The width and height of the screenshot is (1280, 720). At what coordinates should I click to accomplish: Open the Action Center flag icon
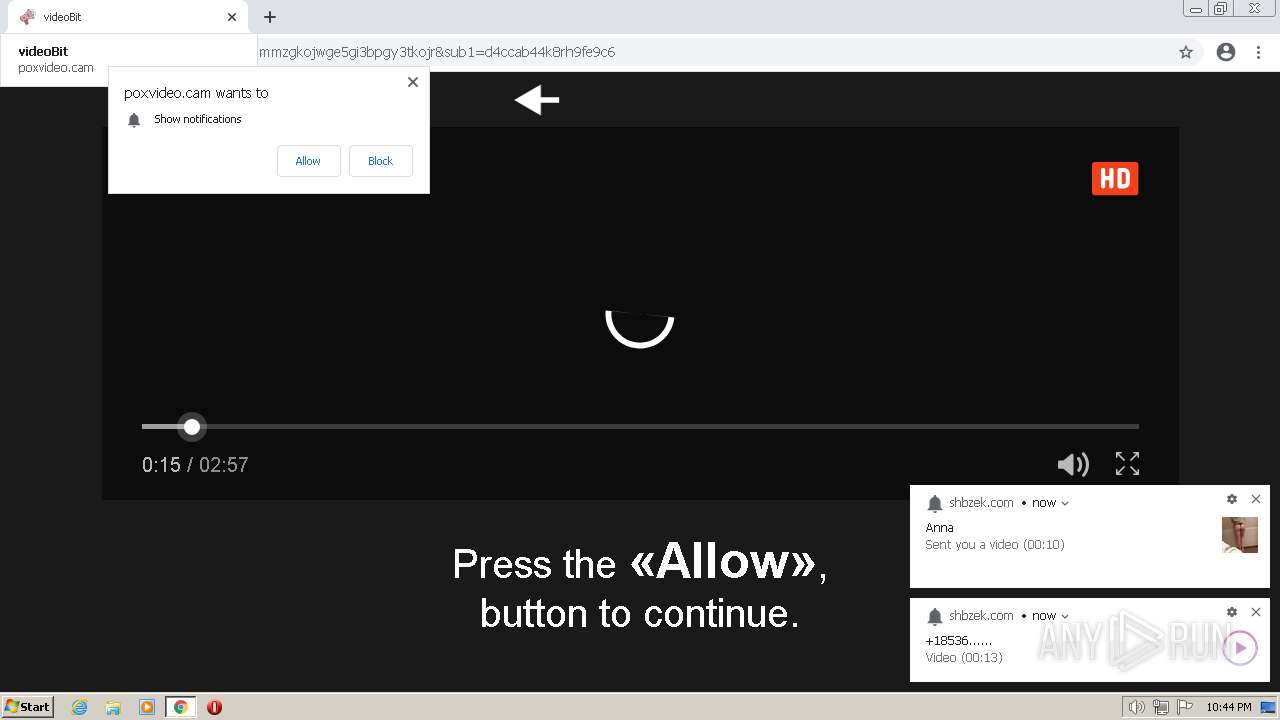coord(1185,707)
